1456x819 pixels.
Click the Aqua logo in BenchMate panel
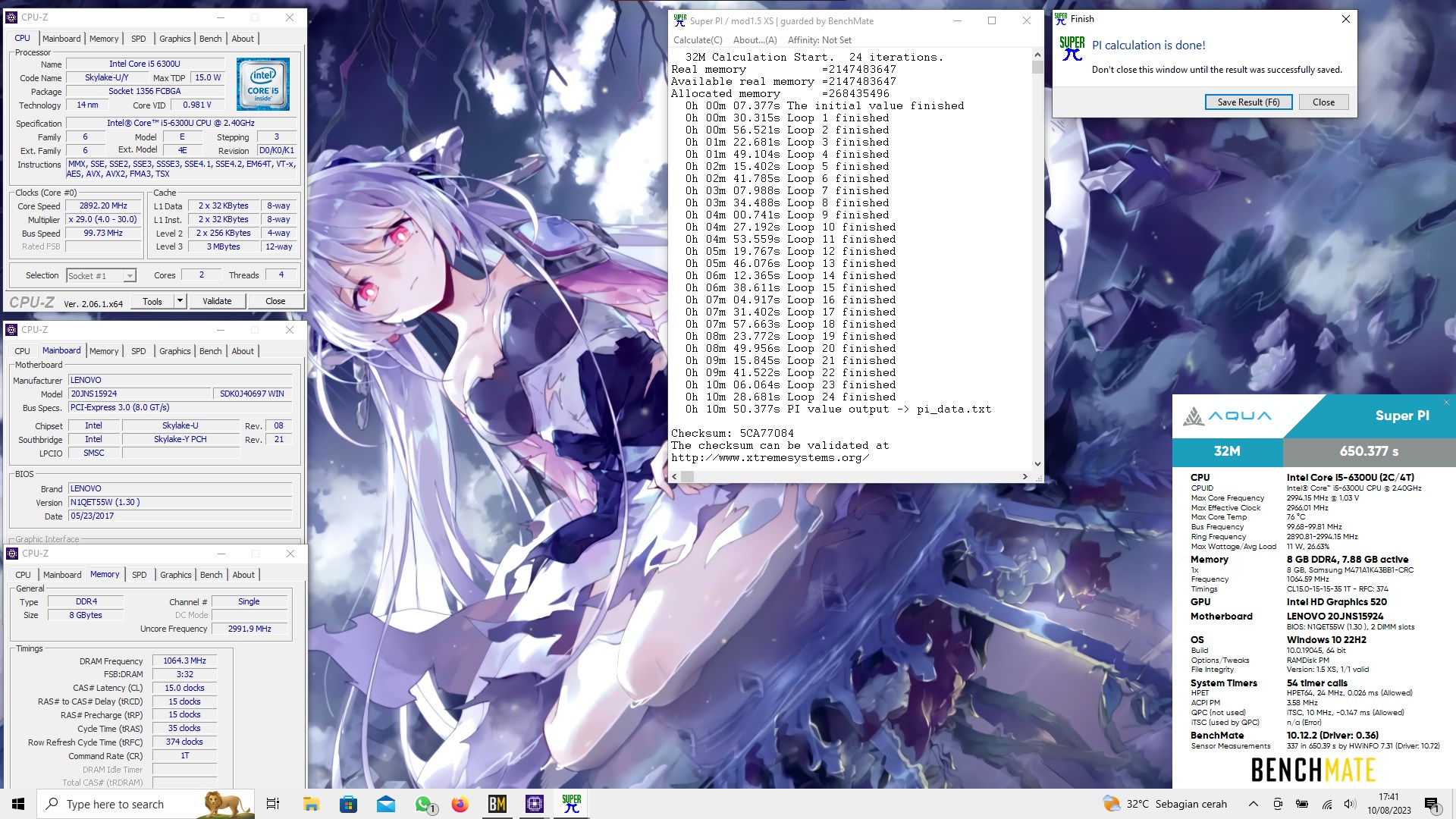1228,416
